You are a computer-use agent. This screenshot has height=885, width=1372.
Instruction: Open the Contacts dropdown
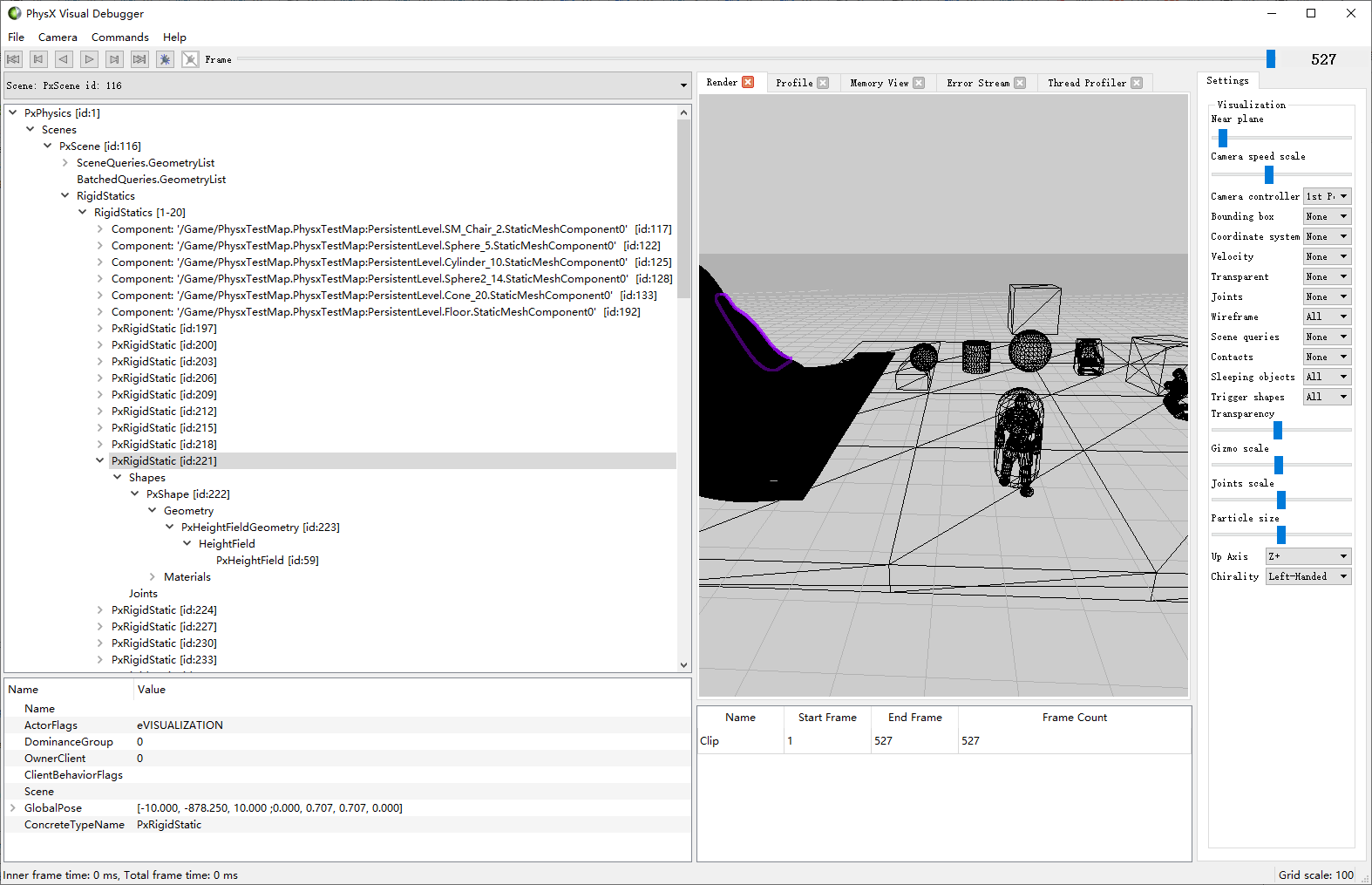point(1327,357)
